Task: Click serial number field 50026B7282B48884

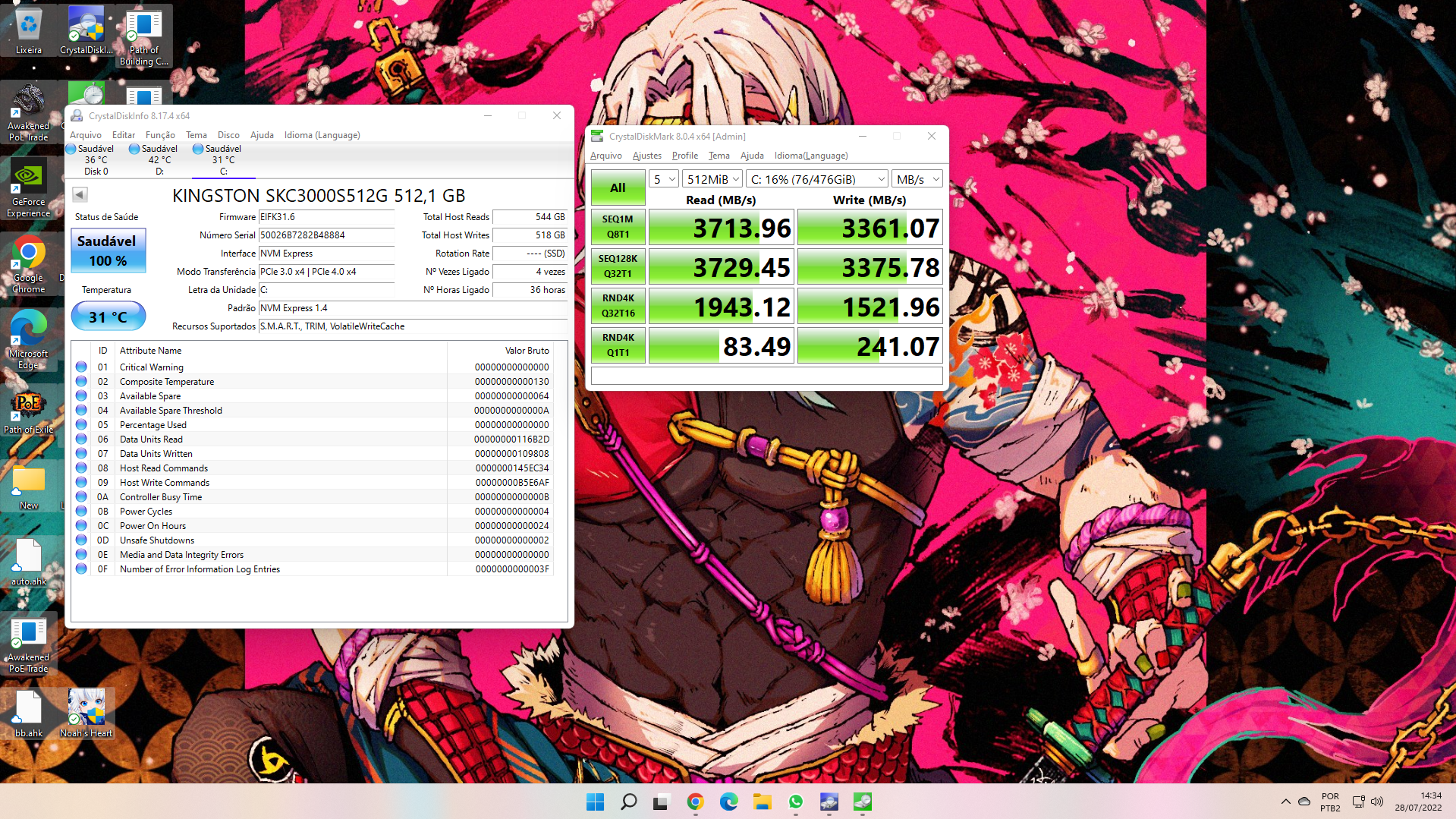Action: pyautogui.click(x=326, y=235)
